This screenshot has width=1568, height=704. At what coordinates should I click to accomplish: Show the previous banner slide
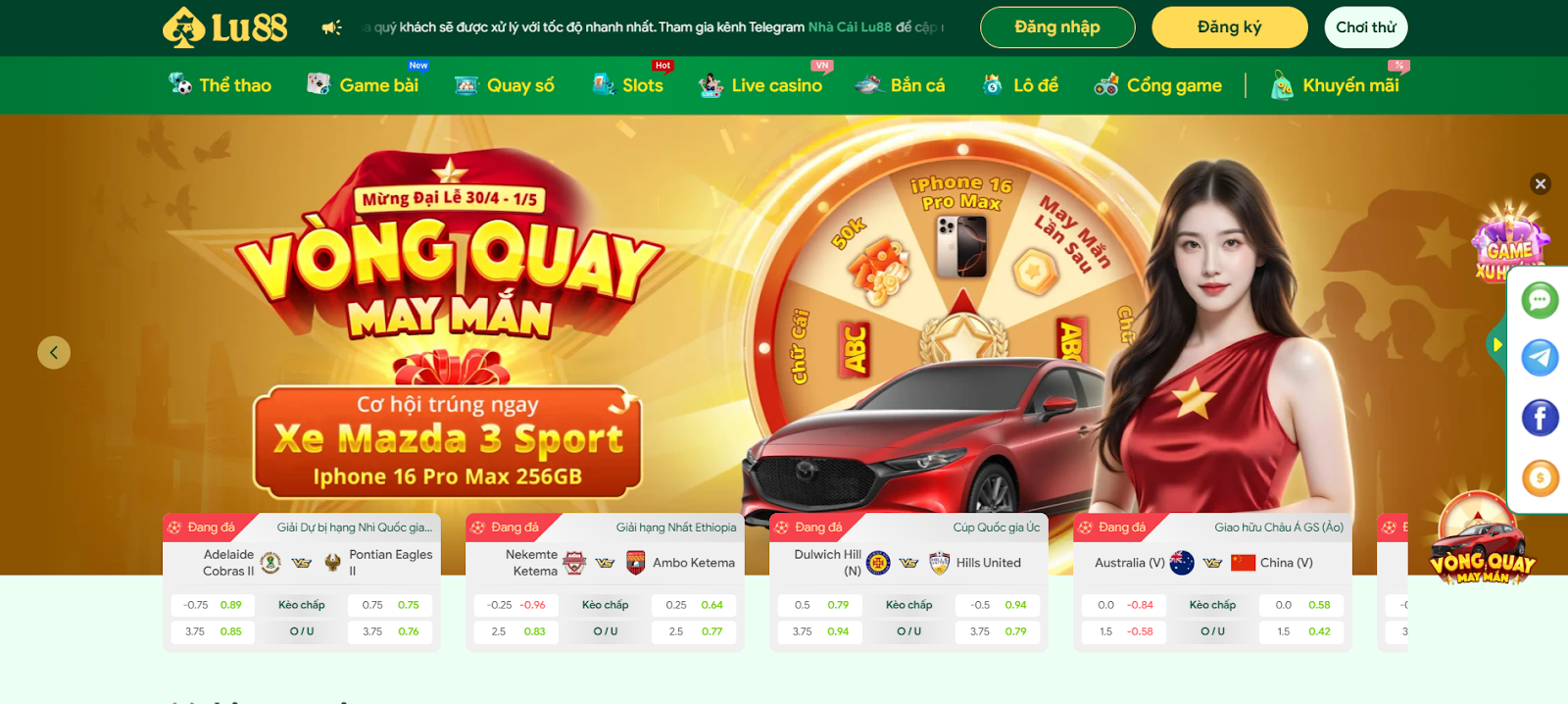pyautogui.click(x=54, y=352)
